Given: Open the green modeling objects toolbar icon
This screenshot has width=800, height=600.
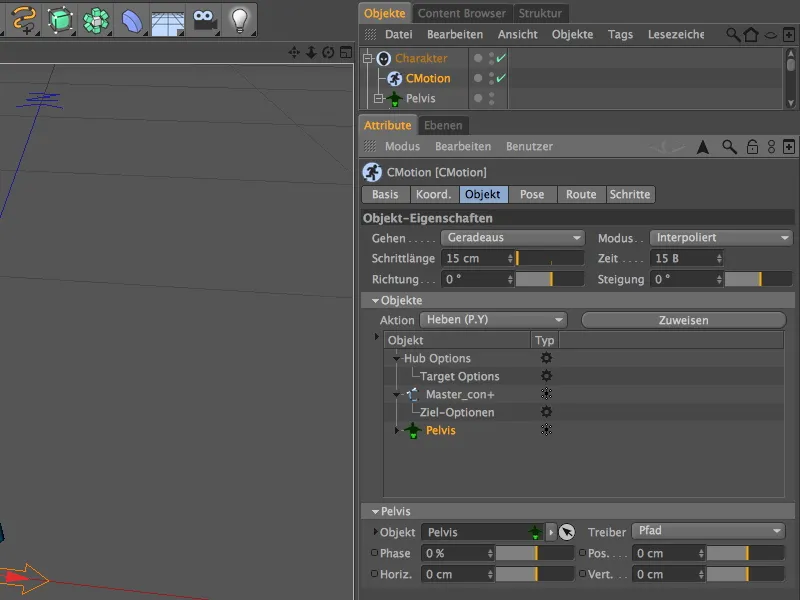Looking at the screenshot, I should pos(96,18).
